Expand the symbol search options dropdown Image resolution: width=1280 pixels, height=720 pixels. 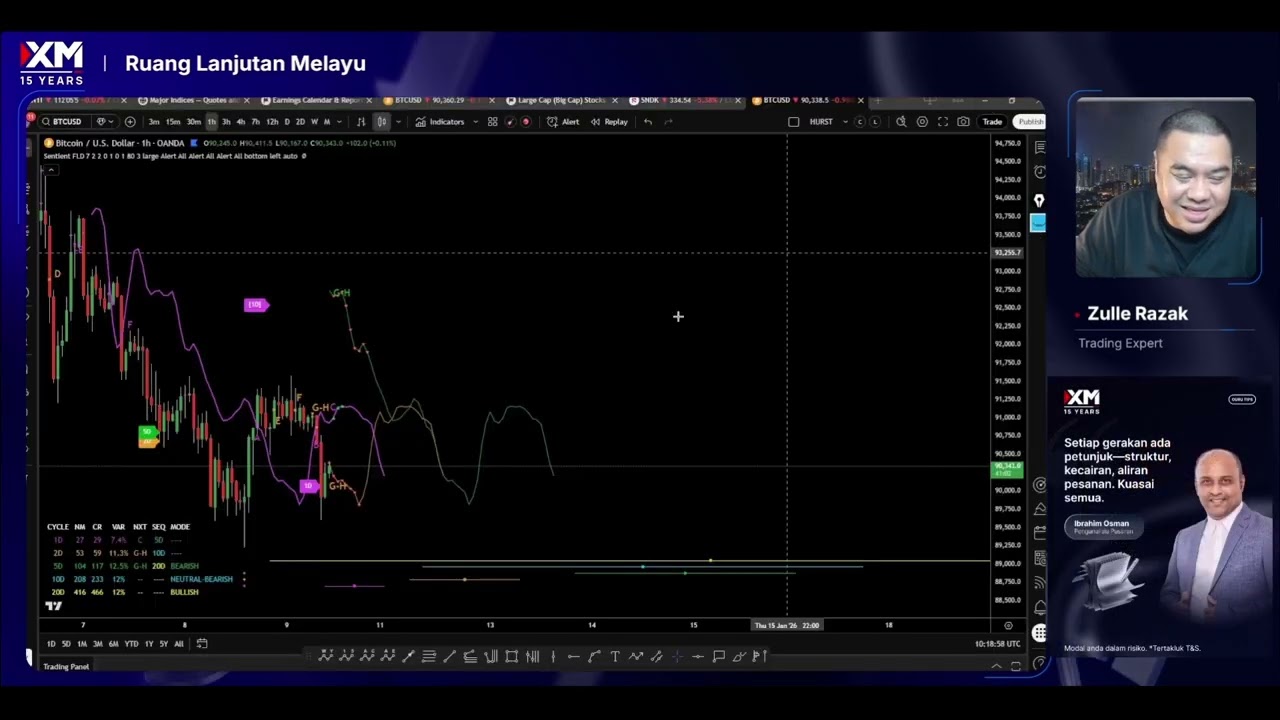(104, 122)
